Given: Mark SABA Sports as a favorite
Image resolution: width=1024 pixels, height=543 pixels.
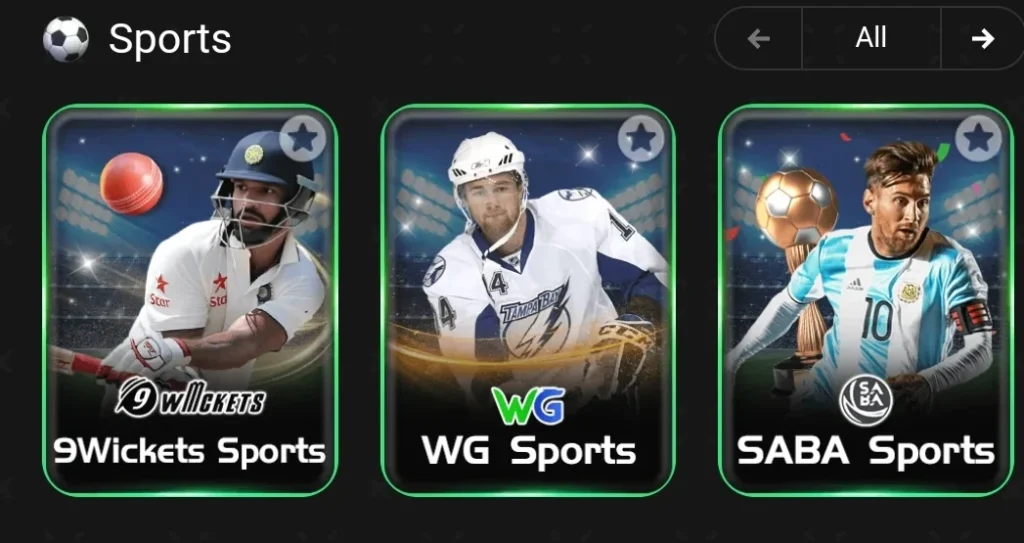Looking at the screenshot, I should tap(978, 138).
